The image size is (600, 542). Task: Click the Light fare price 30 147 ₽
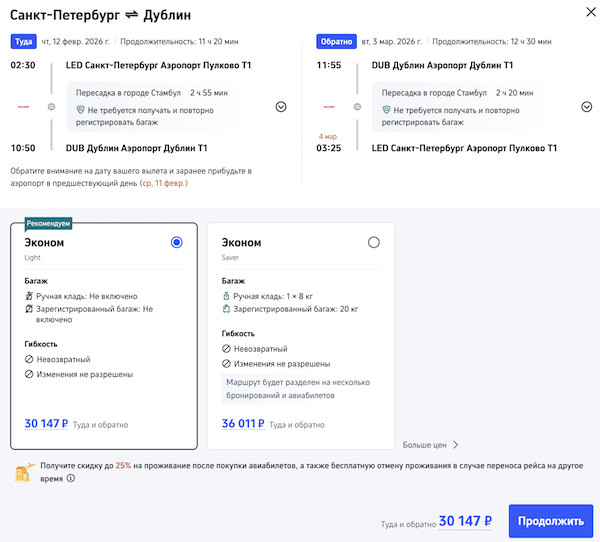[x=45, y=423]
